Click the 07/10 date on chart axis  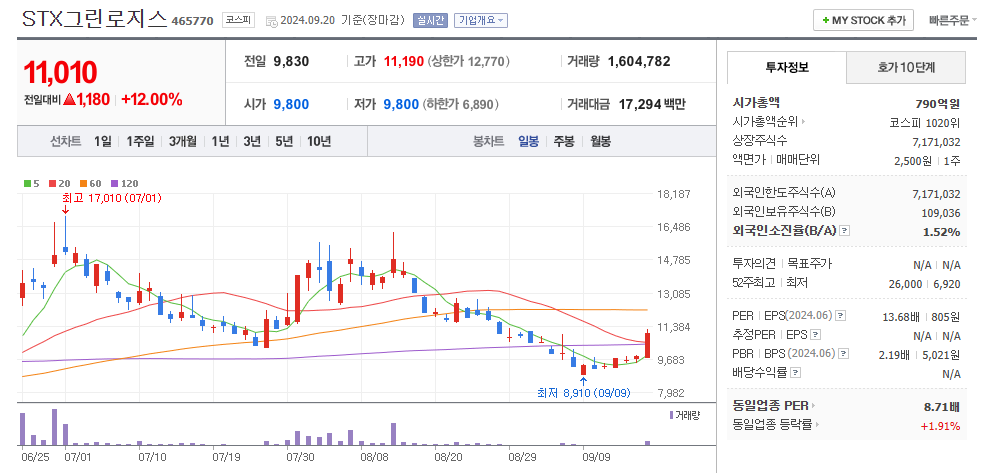(x=153, y=458)
